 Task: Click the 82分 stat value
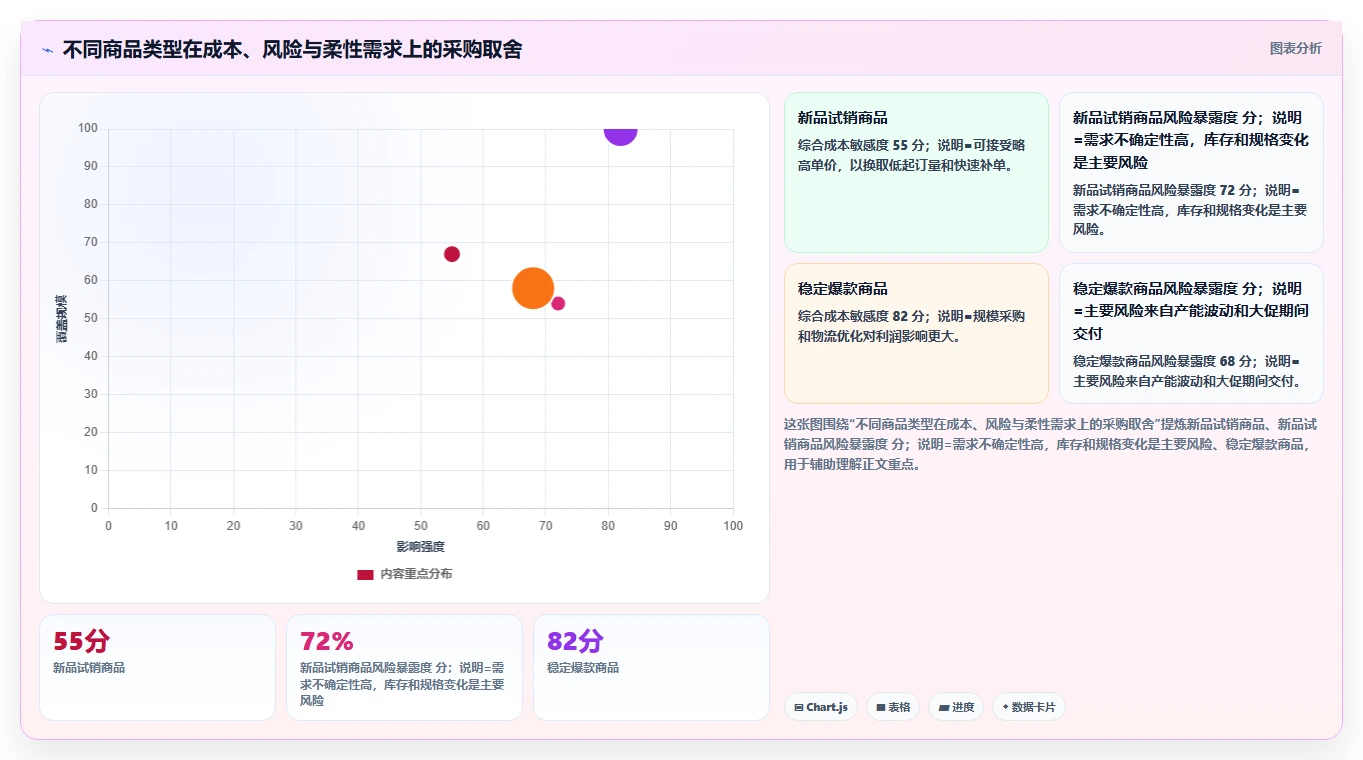tap(575, 641)
